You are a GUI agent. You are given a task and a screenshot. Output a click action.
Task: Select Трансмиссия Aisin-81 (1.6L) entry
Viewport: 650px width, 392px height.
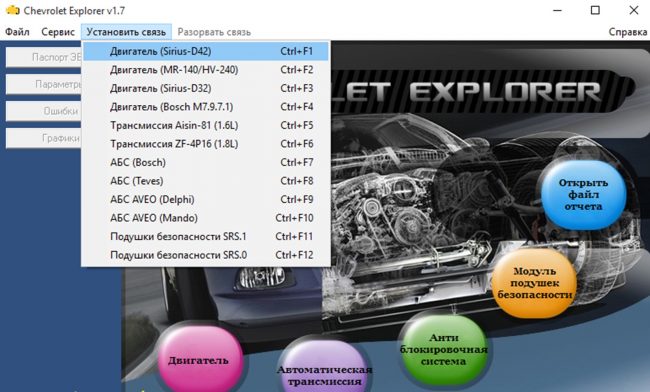pyautogui.click(x=206, y=125)
